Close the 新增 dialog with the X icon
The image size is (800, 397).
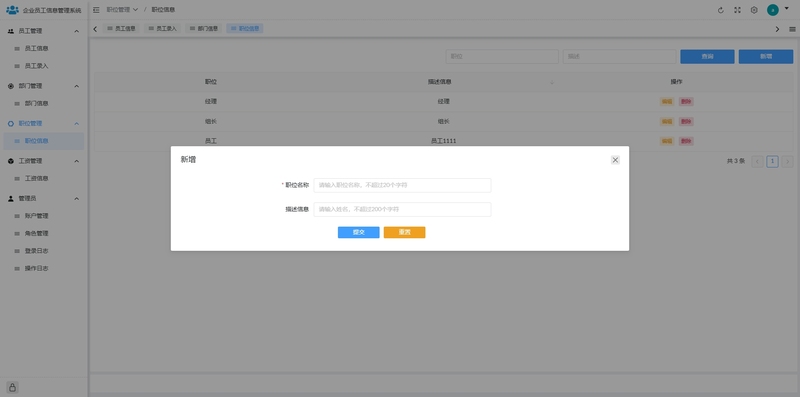(x=615, y=160)
